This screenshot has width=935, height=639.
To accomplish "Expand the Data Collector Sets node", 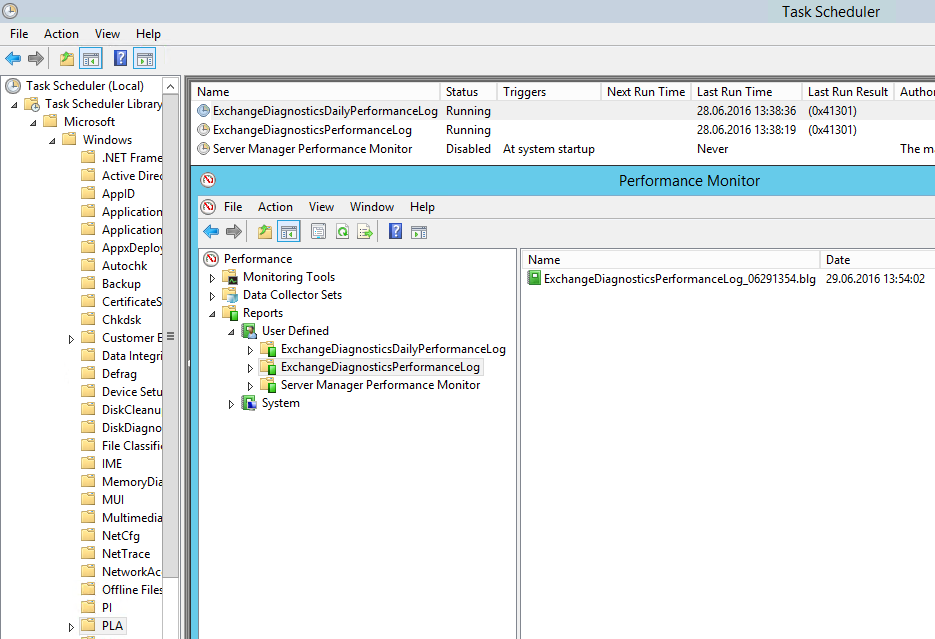I will (x=212, y=296).
